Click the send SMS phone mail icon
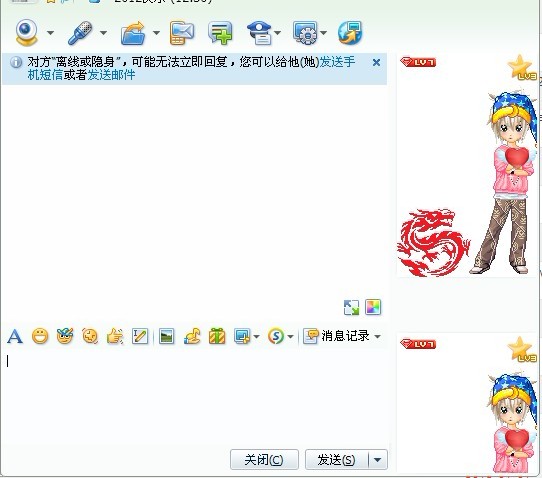The height and width of the screenshot is (478, 542). 182,33
